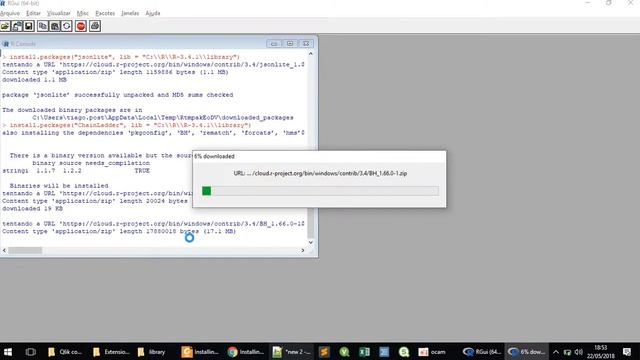Click the green download progress bar
The height and width of the screenshot is (360, 640).
207,191
